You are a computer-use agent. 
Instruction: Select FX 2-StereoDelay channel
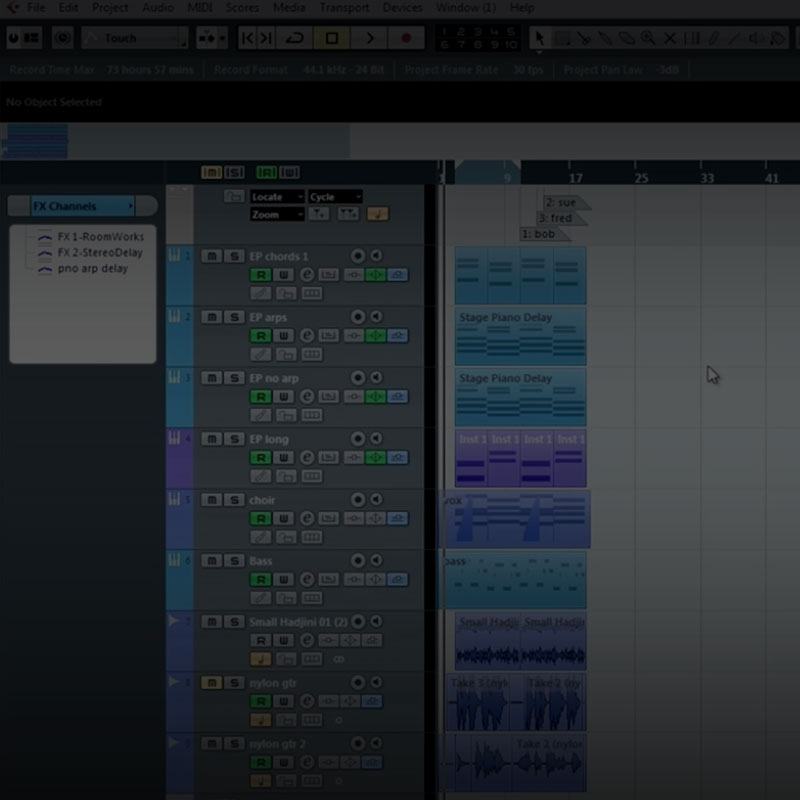pyautogui.click(x=100, y=253)
